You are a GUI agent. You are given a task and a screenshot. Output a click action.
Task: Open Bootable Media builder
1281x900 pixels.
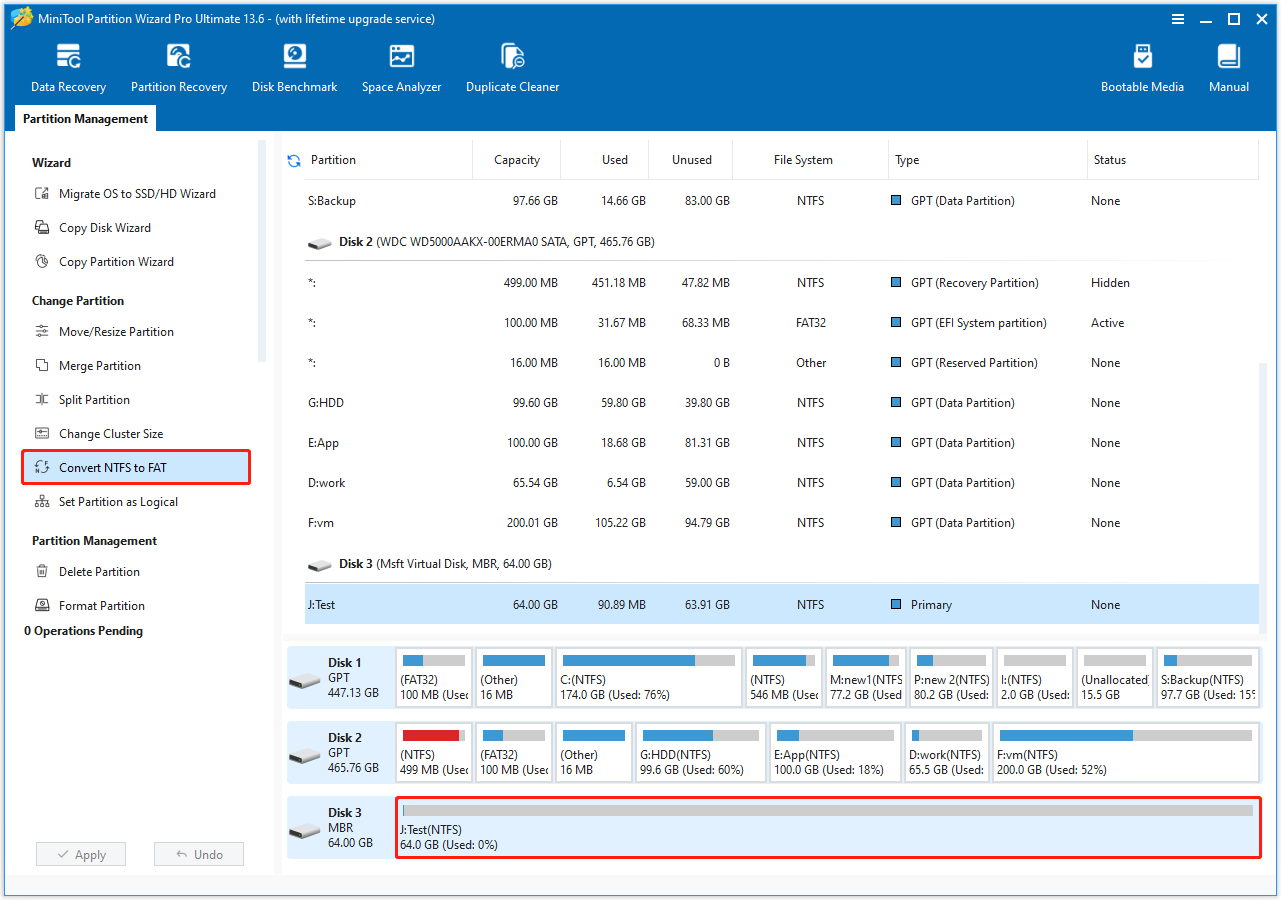(1142, 68)
